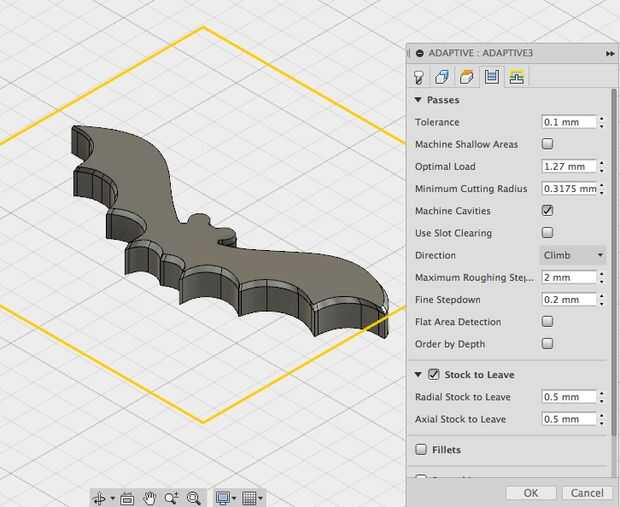
Task: Click OK to confirm the operation
Action: click(530, 493)
